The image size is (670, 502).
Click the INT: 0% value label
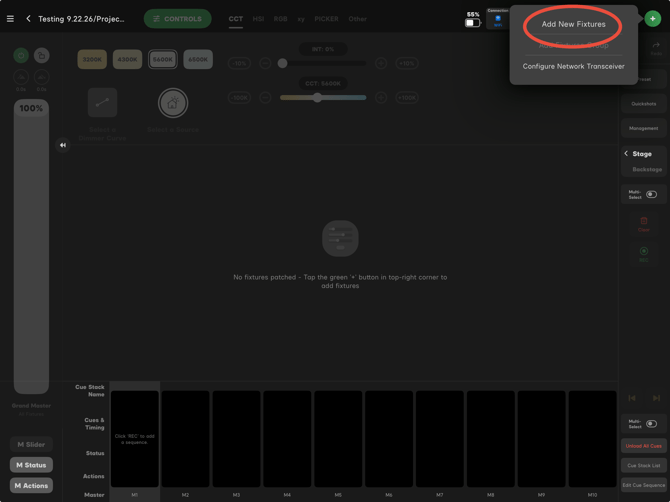click(323, 49)
